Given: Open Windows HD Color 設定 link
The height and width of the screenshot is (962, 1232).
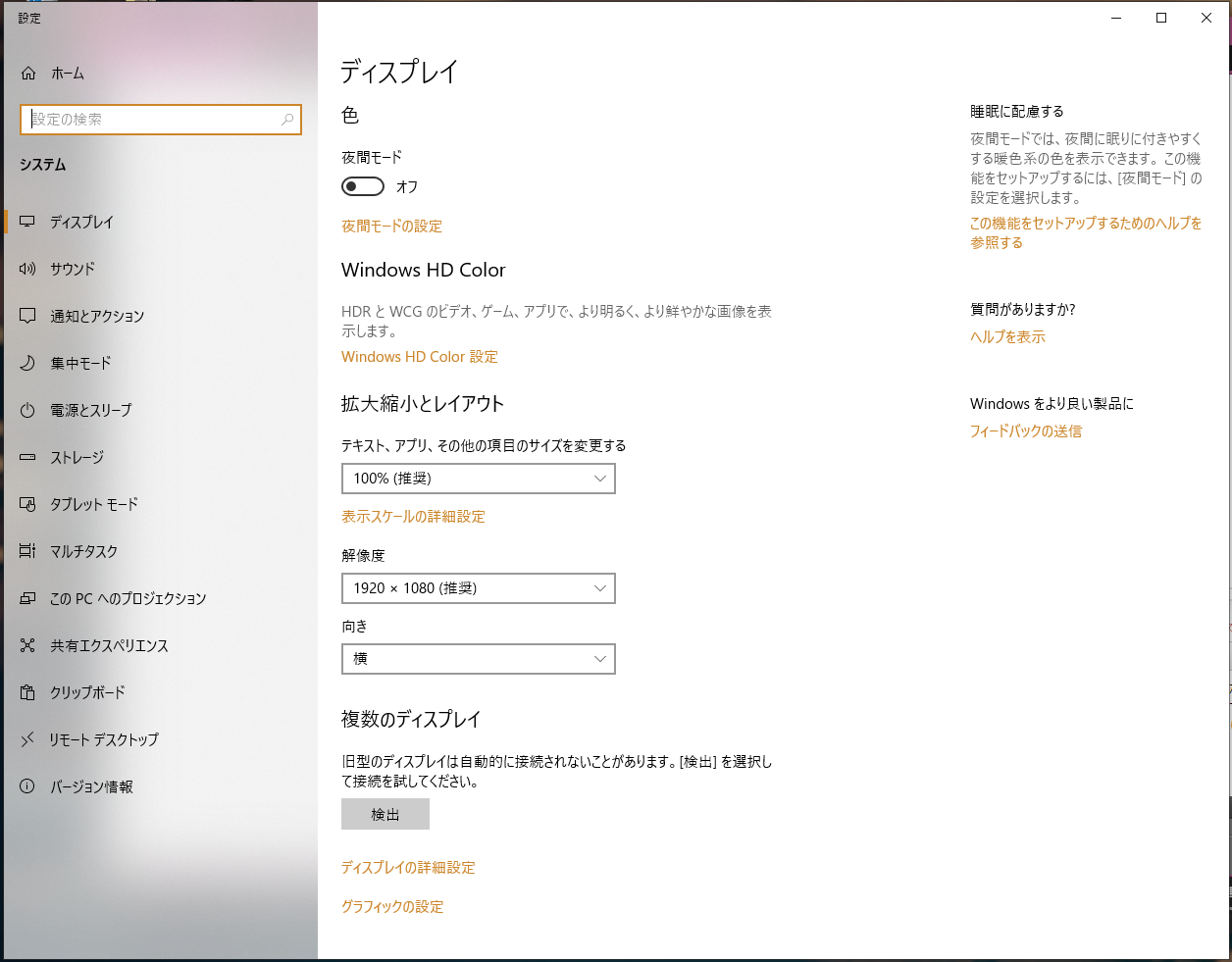Looking at the screenshot, I should (x=420, y=357).
